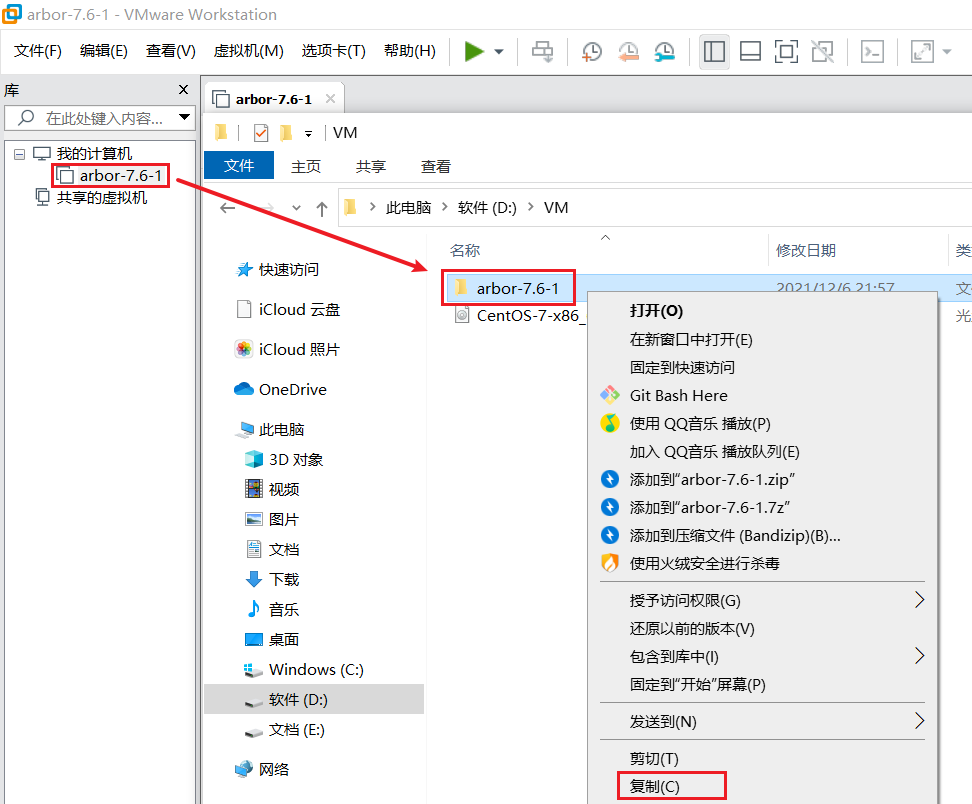
Task: Click the Explorer back arrow
Action: click(228, 208)
